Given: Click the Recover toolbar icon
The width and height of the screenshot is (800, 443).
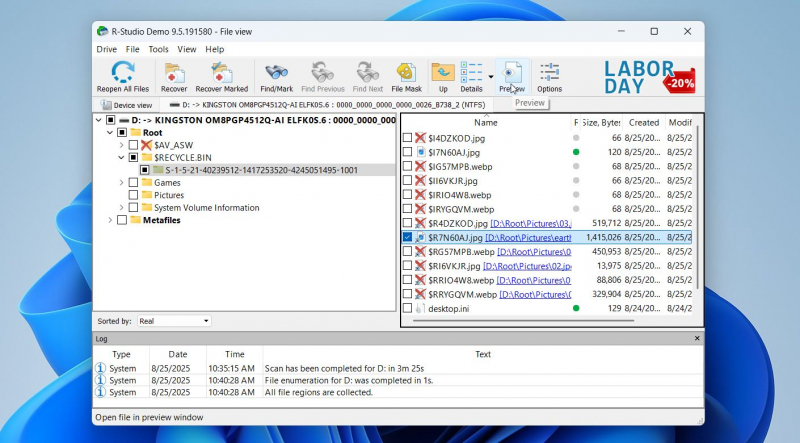Looking at the screenshot, I should pos(174,72).
